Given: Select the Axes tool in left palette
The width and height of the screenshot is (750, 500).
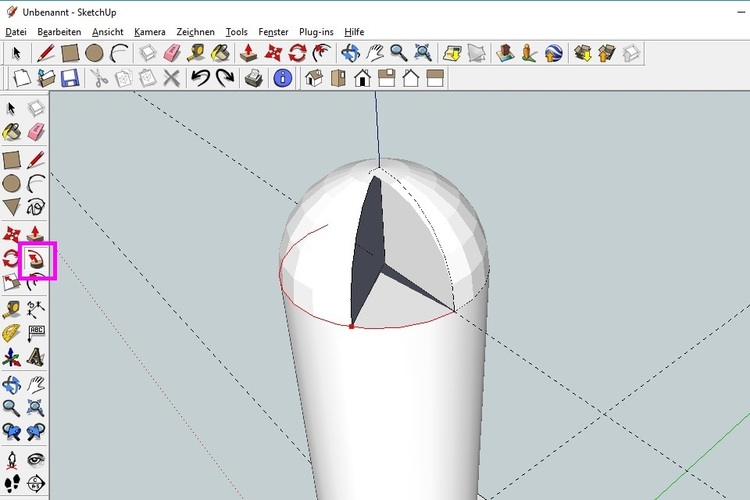Looking at the screenshot, I should [x=11, y=357].
